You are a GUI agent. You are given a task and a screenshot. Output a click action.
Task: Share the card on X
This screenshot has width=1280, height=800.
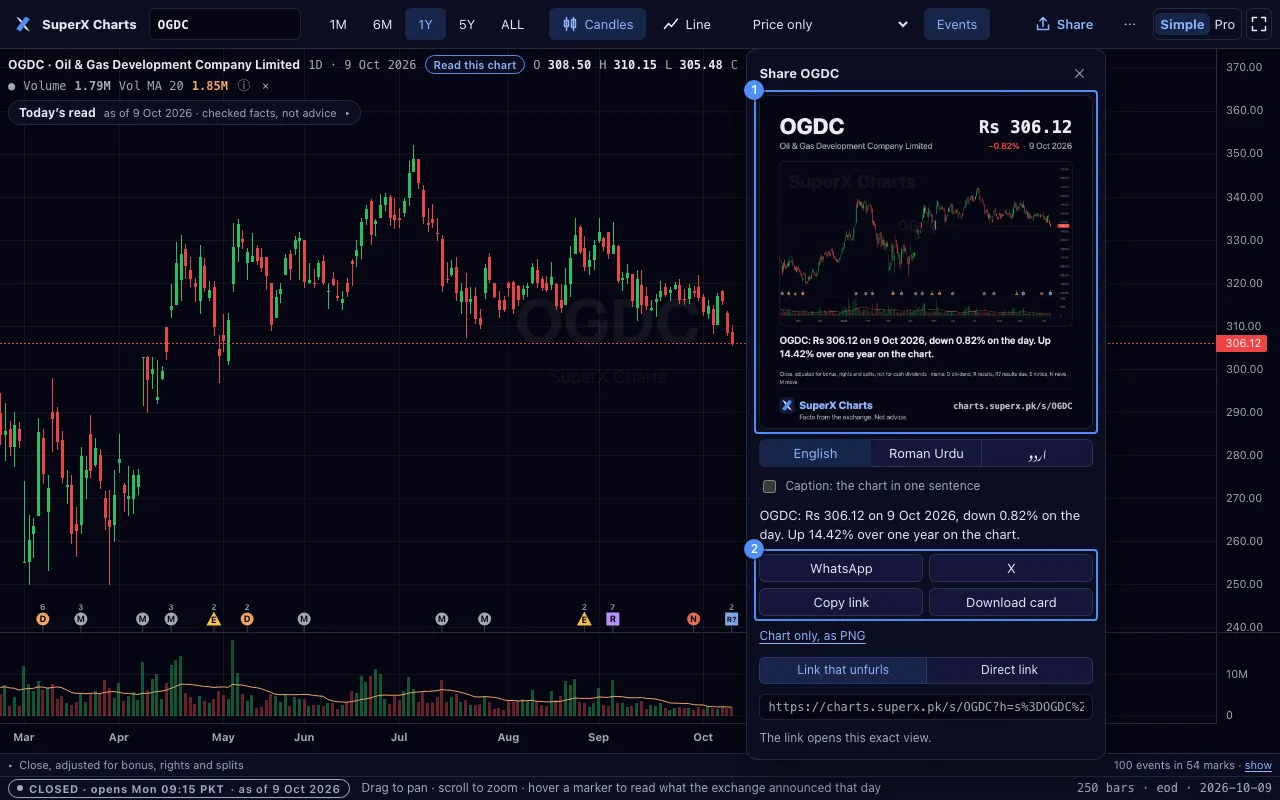1011,568
